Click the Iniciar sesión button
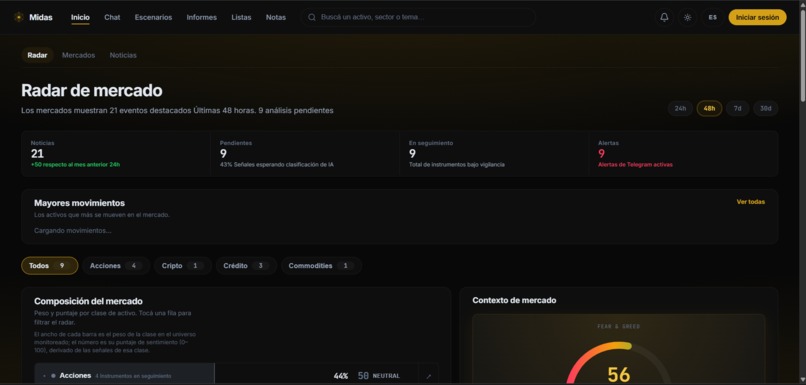This screenshot has height=385, width=806. 757,17
